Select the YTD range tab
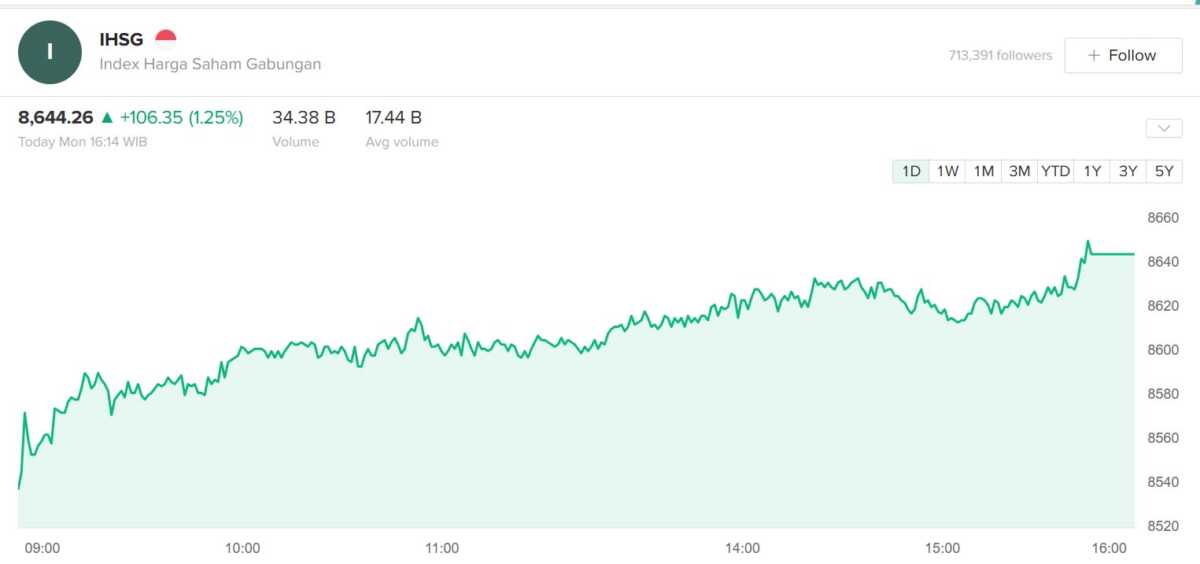Screen dimensions: 1200x564 pyautogui.click(x=1055, y=171)
